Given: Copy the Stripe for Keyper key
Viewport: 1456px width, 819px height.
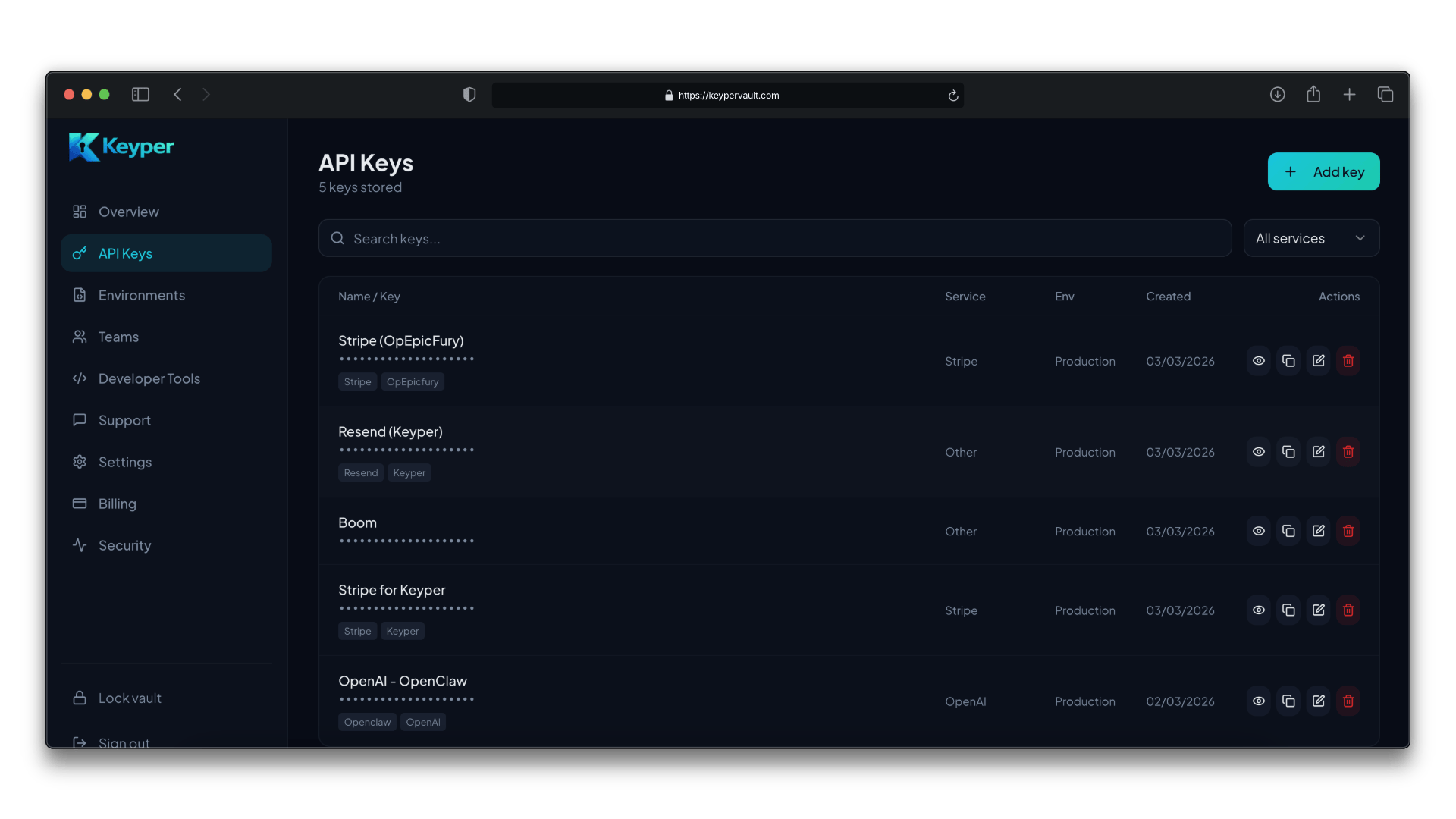Looking at the screenshot, I should pyautogui.click(x=1288, y=610).
